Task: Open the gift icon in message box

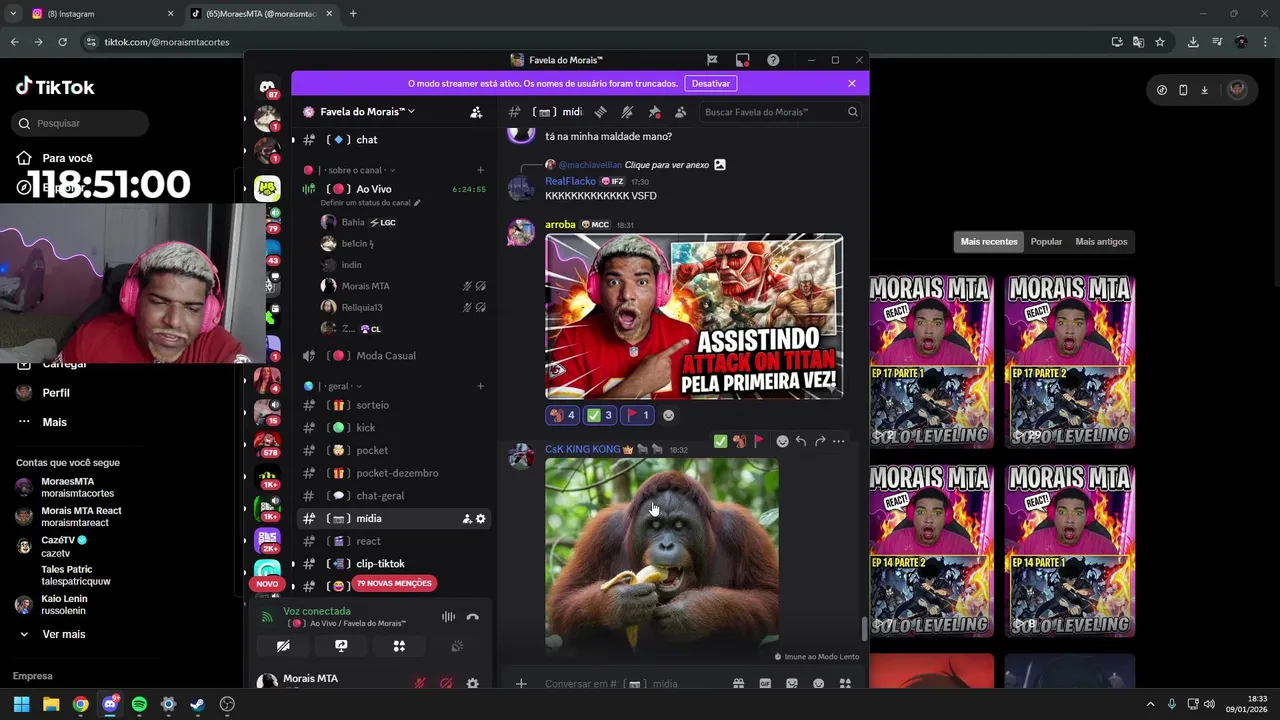Action: click(738, 684)
